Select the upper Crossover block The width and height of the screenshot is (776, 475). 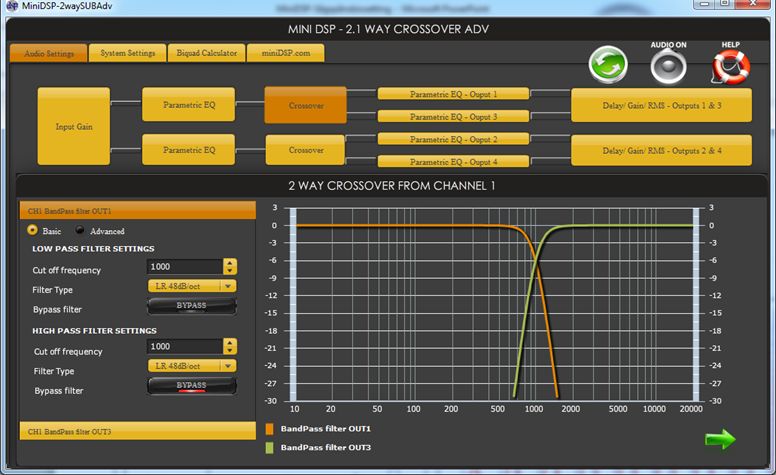(x=305, y=105)
